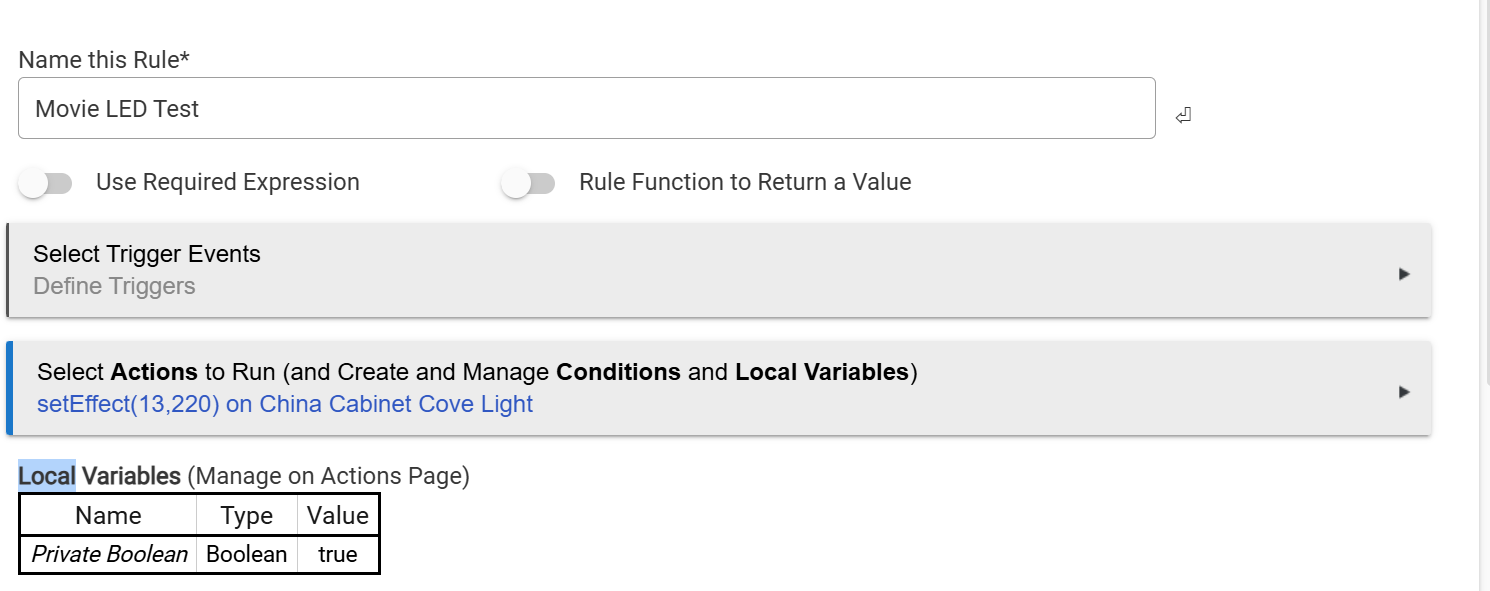Screen dimensions: 1490x591
Task: Select the Select Actions to Run heading
Action: click(477, 372)
